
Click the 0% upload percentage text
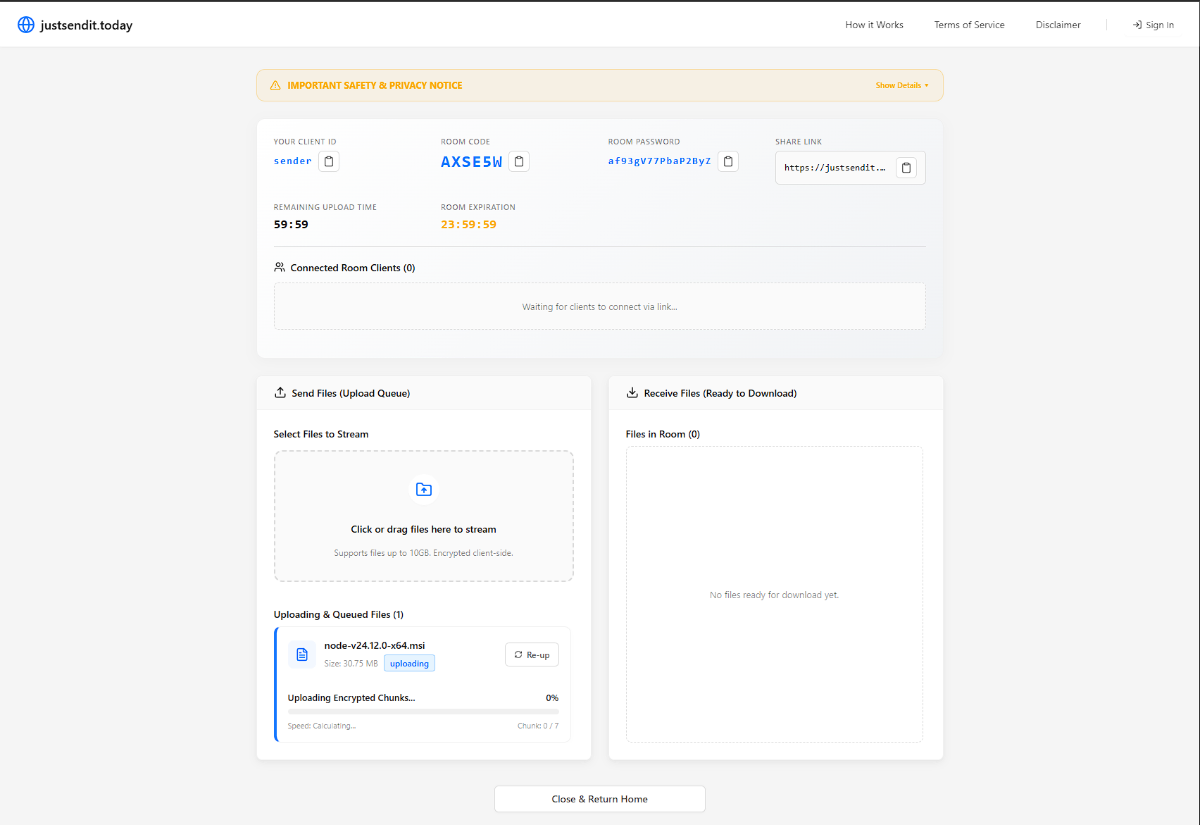click(552, 697)
